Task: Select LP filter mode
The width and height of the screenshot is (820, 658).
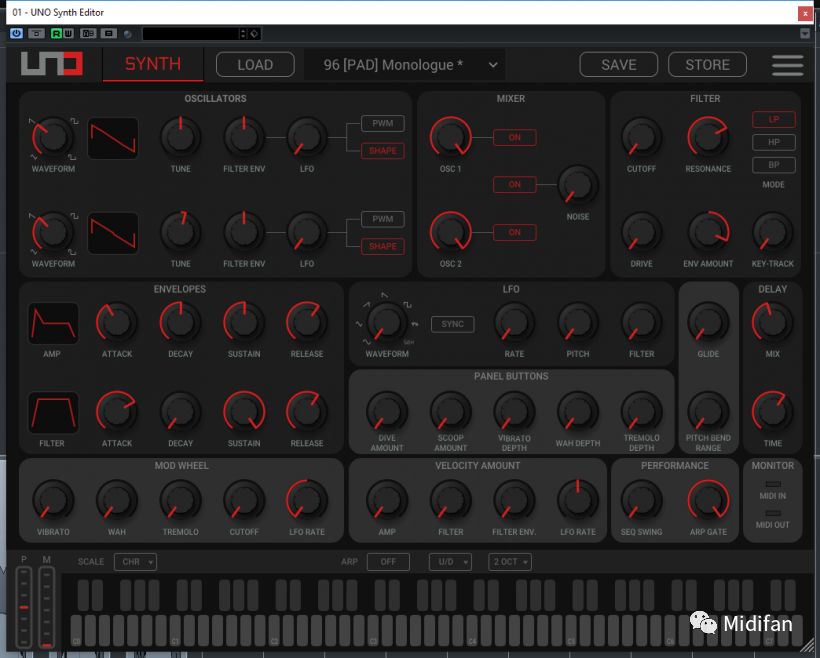Action: pyautogui.click(x=774, y=119)
